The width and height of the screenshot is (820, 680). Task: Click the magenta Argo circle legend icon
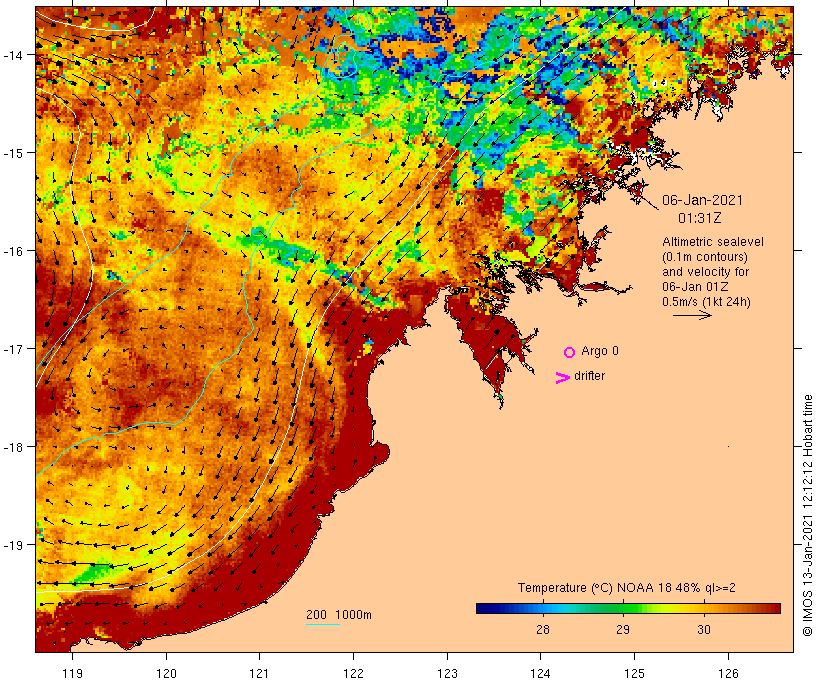[x=569, y=352]
